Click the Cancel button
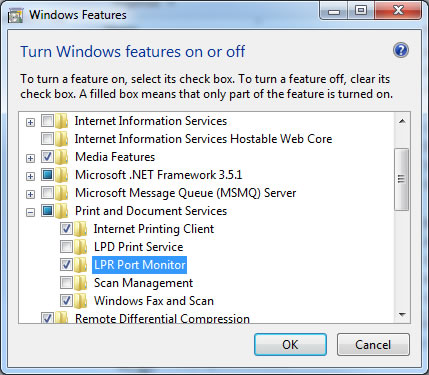 click(x=373, y=344)
